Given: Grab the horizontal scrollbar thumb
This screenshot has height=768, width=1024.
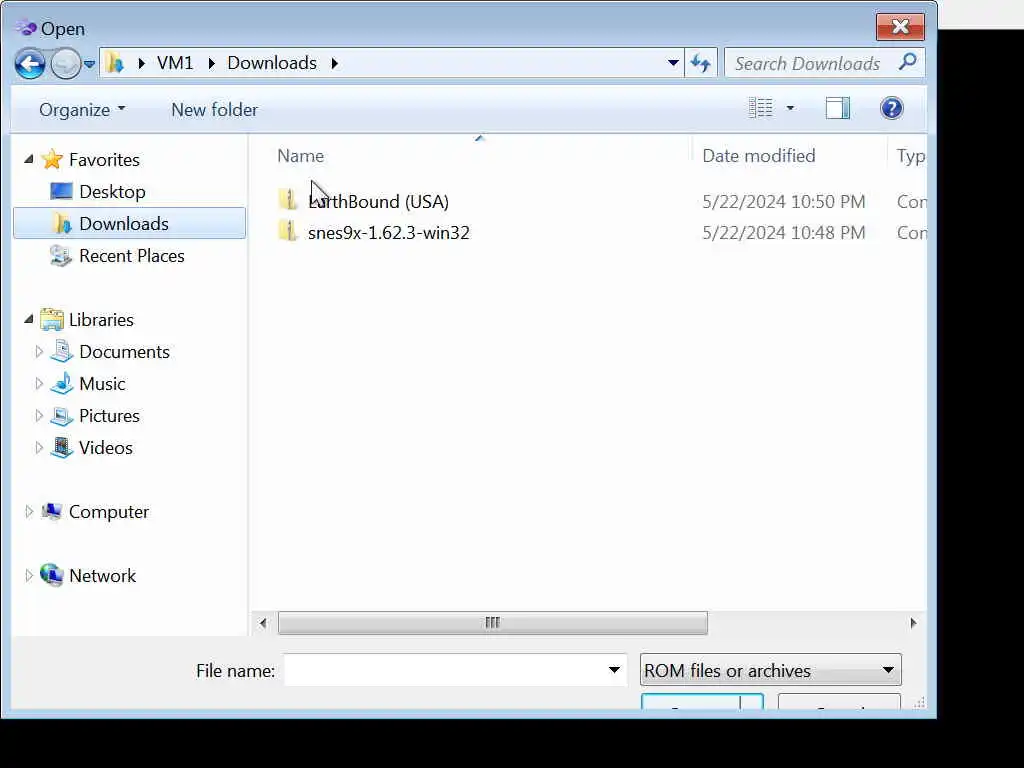Looking at the screenshot, I should 492,623.
